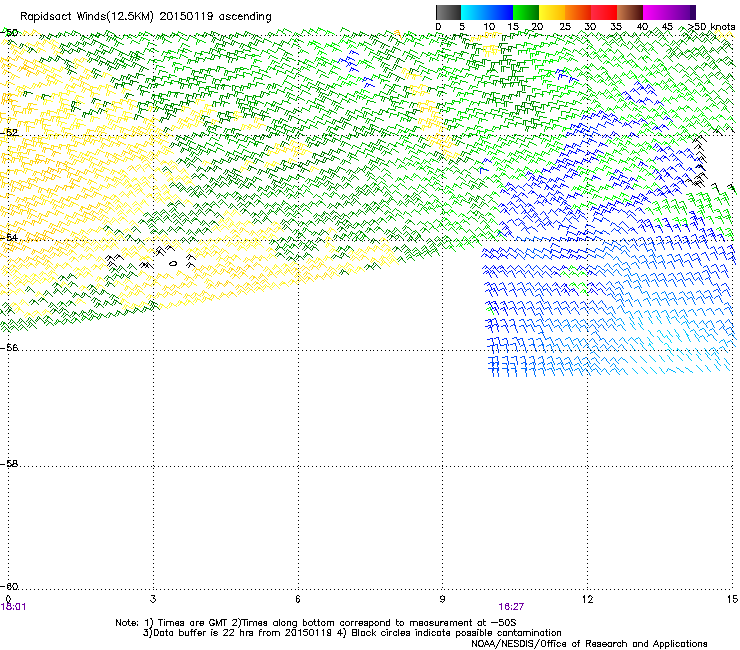This screenshot has width=740, height=650.
Task: Click the magenta-purple 40-50 knots color segment
Action: tap(669, 12)
